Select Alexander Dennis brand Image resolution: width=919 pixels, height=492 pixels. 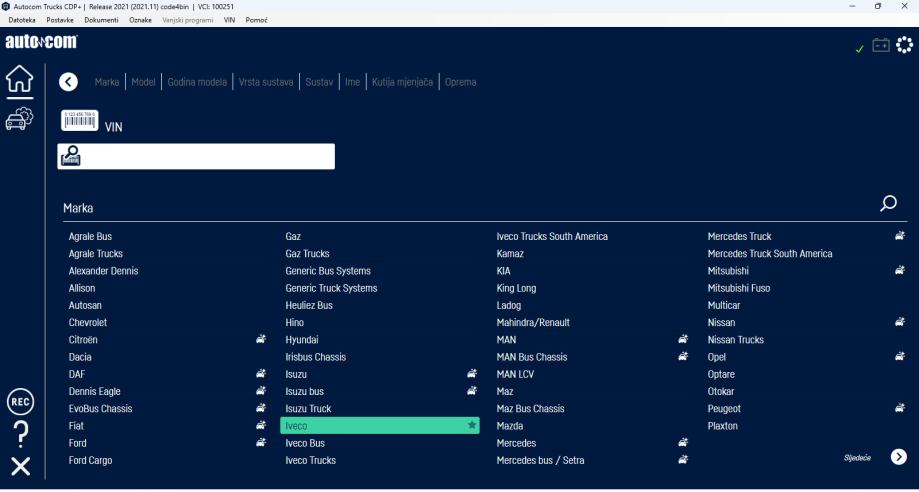(x=103, y=271)
